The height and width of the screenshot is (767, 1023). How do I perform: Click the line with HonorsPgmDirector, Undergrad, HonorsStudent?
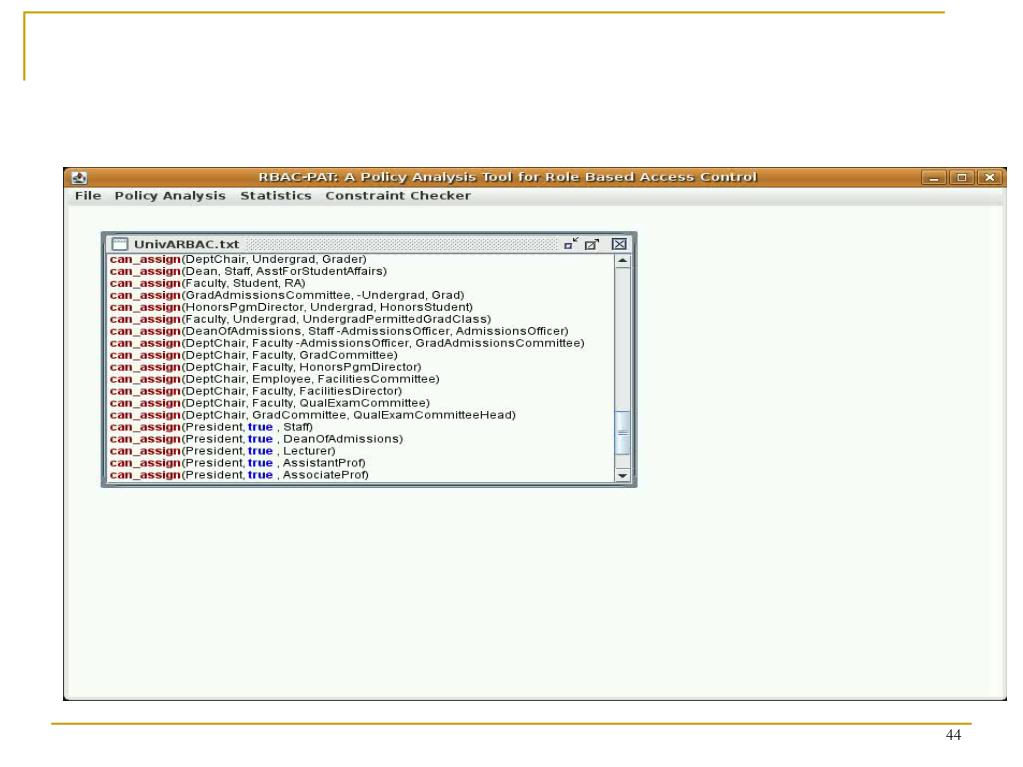(x=291, y=307)
